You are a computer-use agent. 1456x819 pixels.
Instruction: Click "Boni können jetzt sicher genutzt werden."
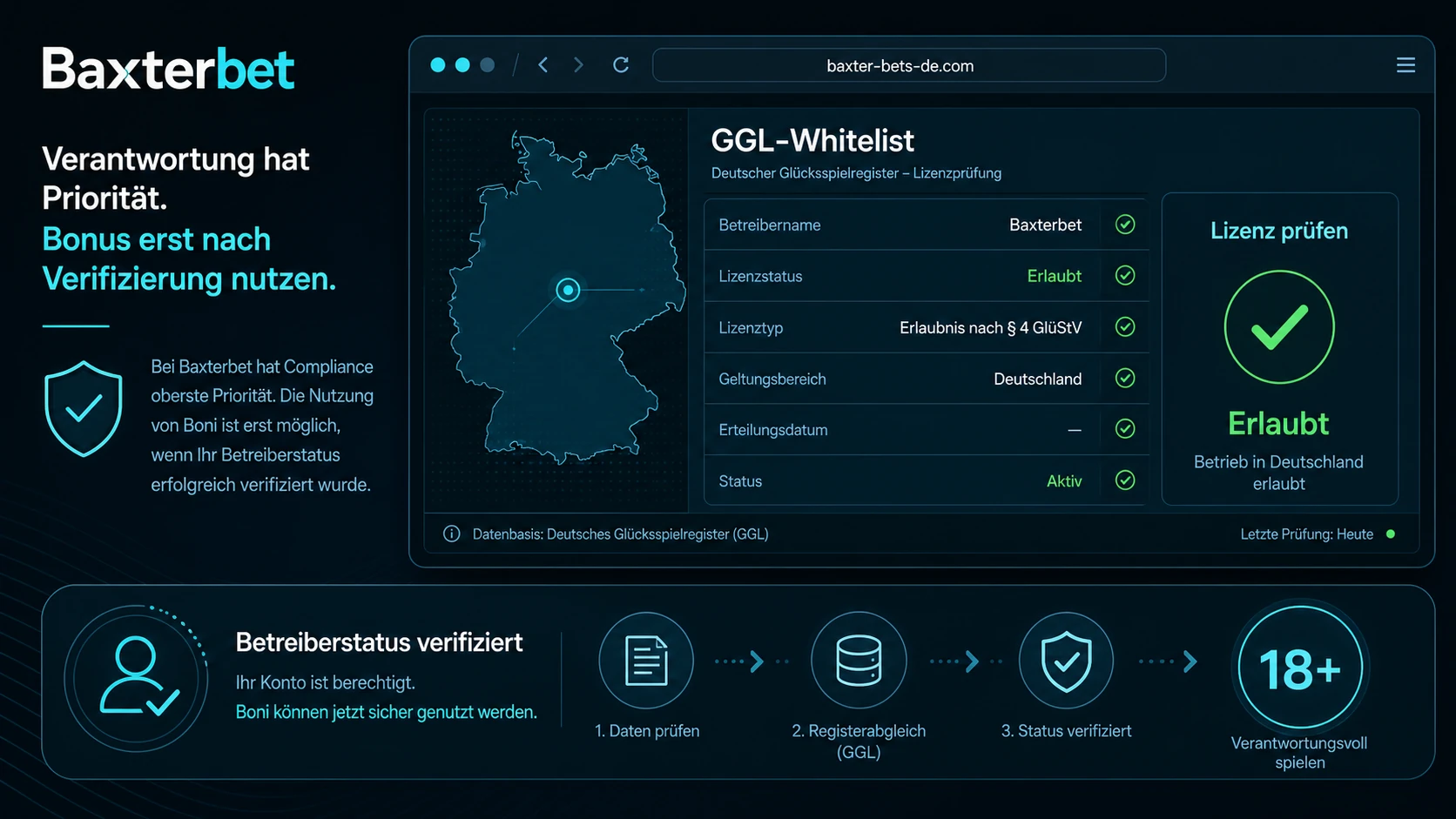(x=386, y=712)
